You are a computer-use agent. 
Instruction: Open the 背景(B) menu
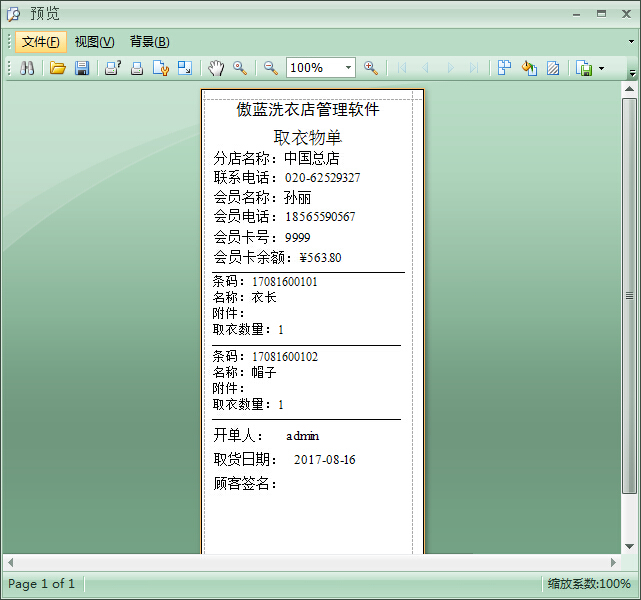150,42
